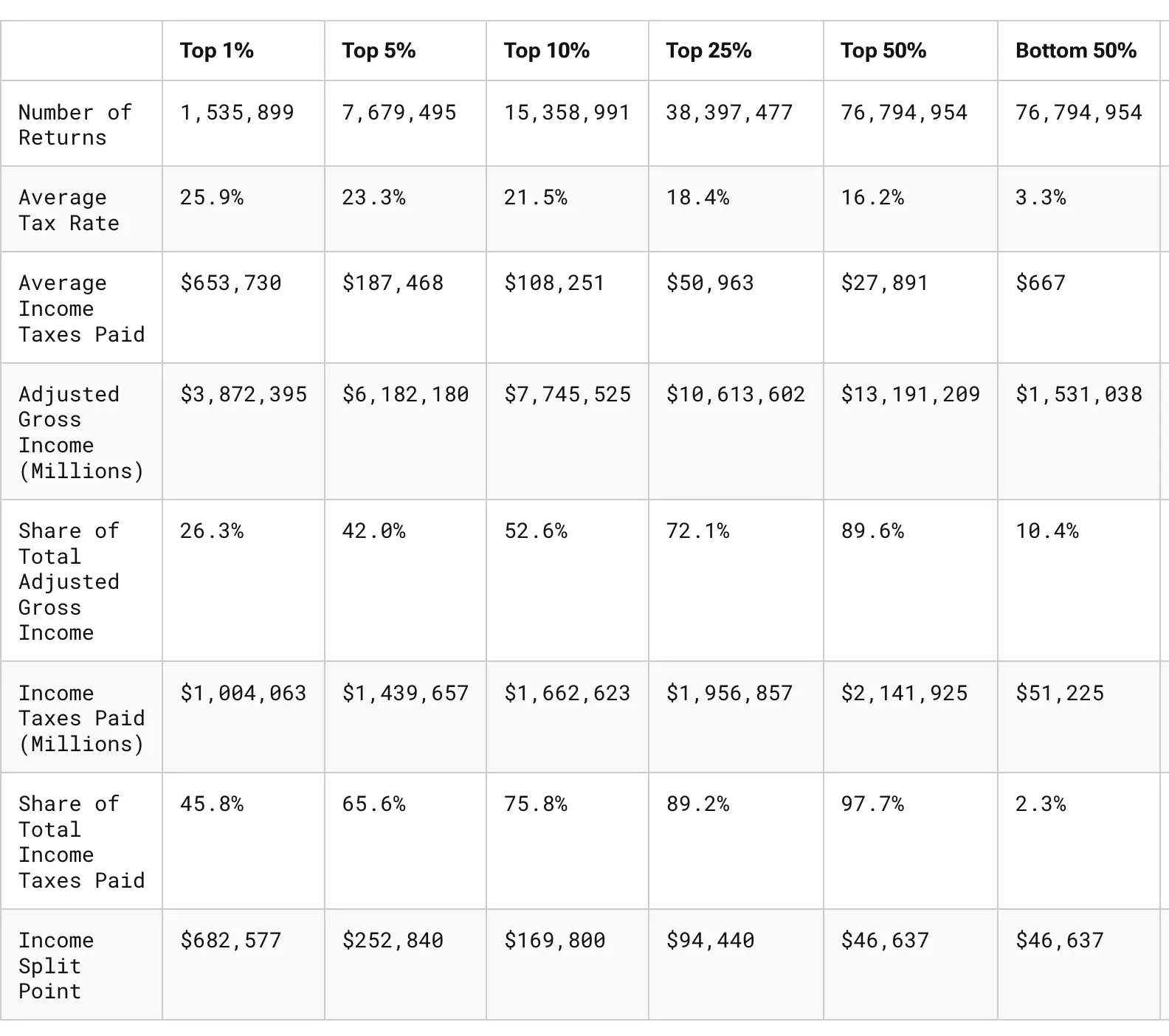Click the Income Taxes Paid (Millions) label
Image resolution: width=1169 pixels, height=1036 pixels.
[x=81, y=718]
